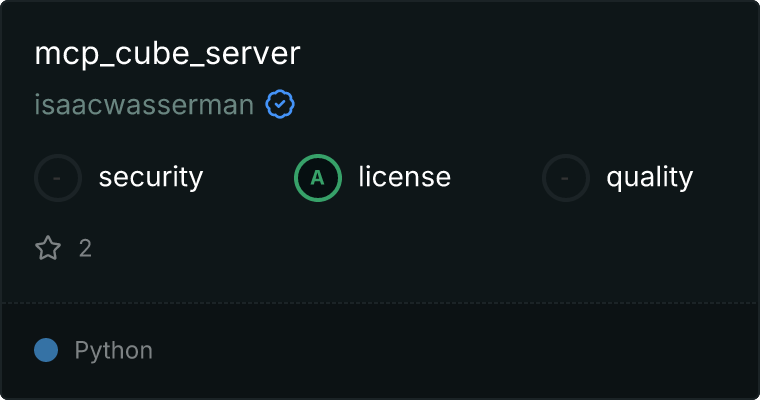The image size is (760, 400).
Task: Click the star count 2
Action: (x=85, y=249)
